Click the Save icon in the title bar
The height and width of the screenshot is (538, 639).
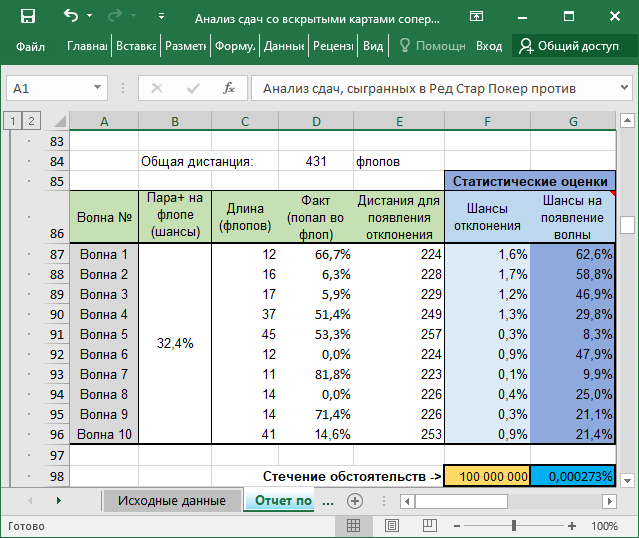pyautogui.click(x=27, y=16)
